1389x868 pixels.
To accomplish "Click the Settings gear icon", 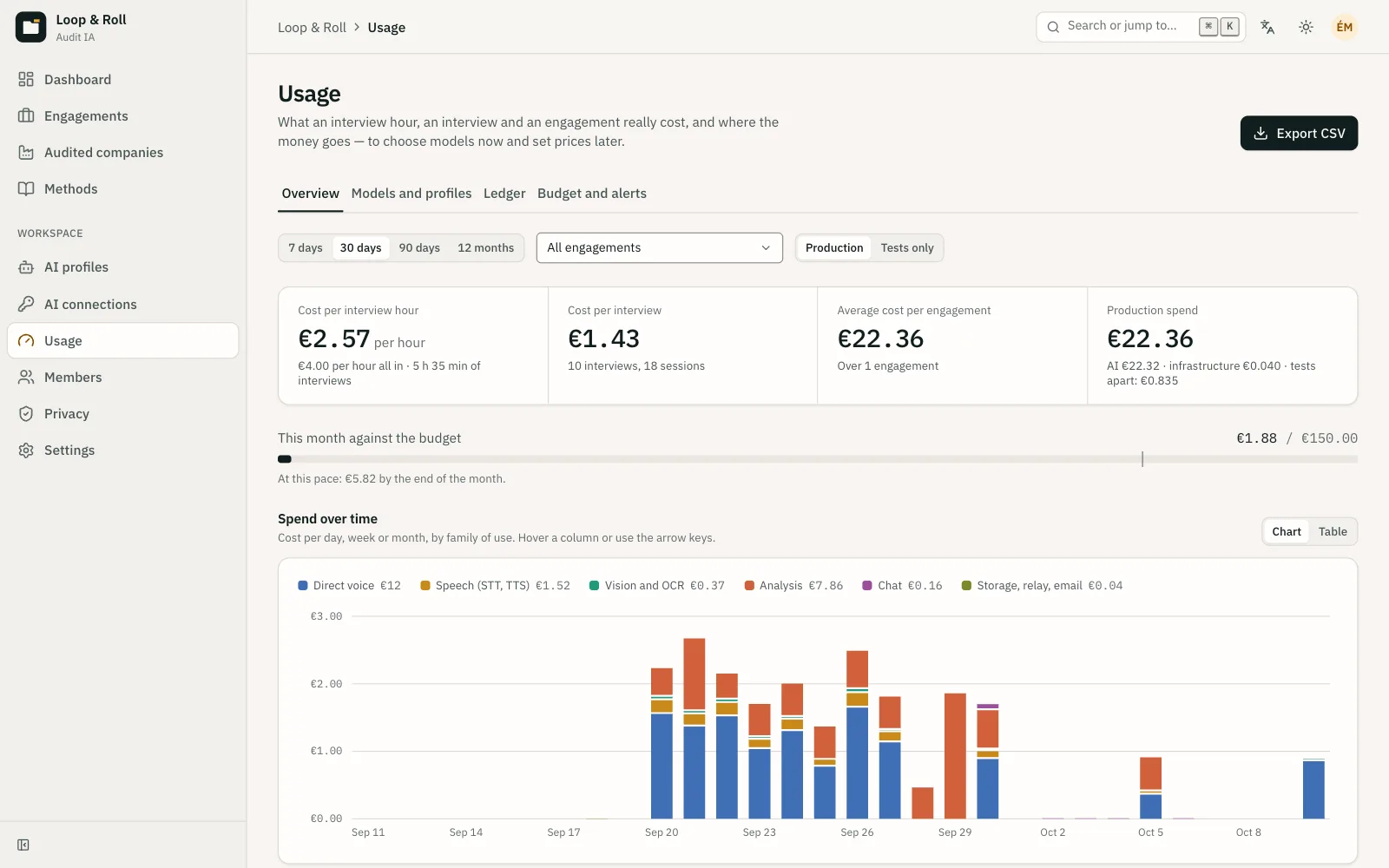I will 26,450.
